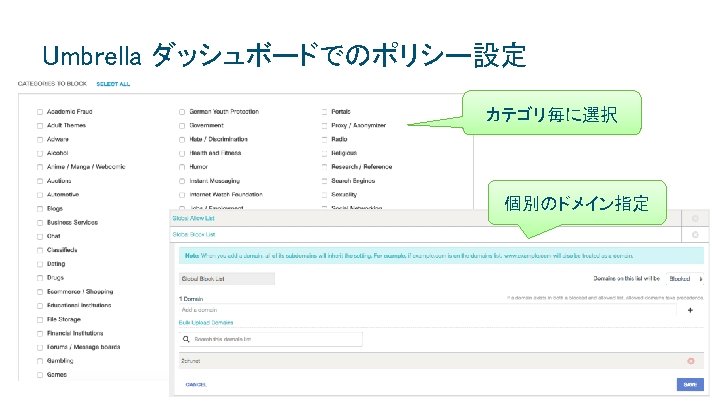Image resolution: width=720 pixels, height=405 pixels.
Task: Remove the listed domain with red icon
Action: pos(691,361)
